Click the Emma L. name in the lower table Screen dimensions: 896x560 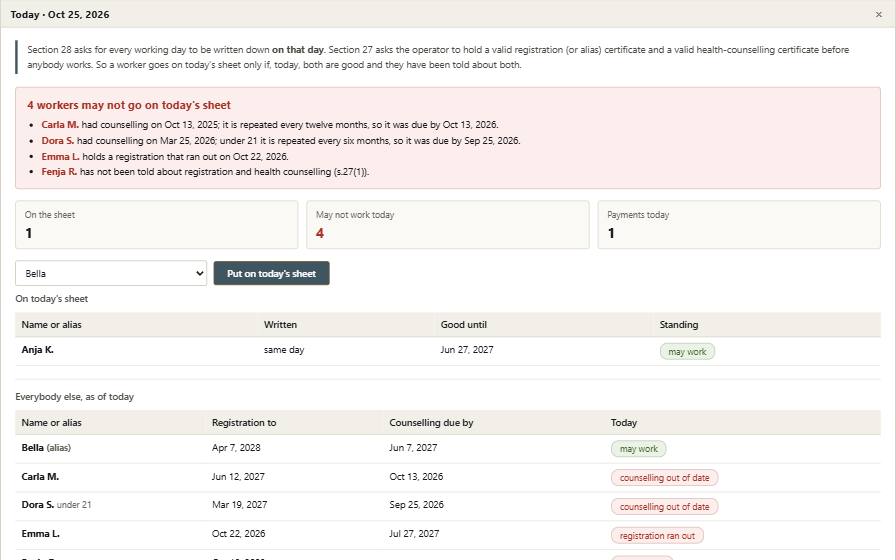[x=41, y=534]
